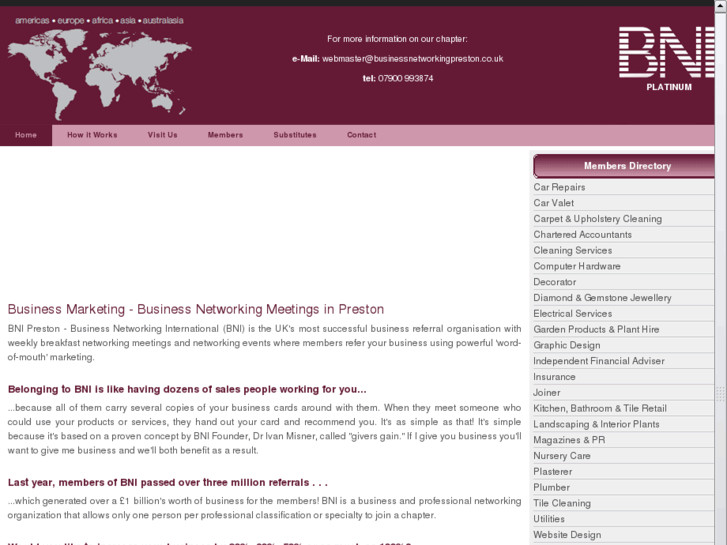The width and height of the screenshot is (727, 545).
Task: Open the Contact page
Action: [362, 135]
